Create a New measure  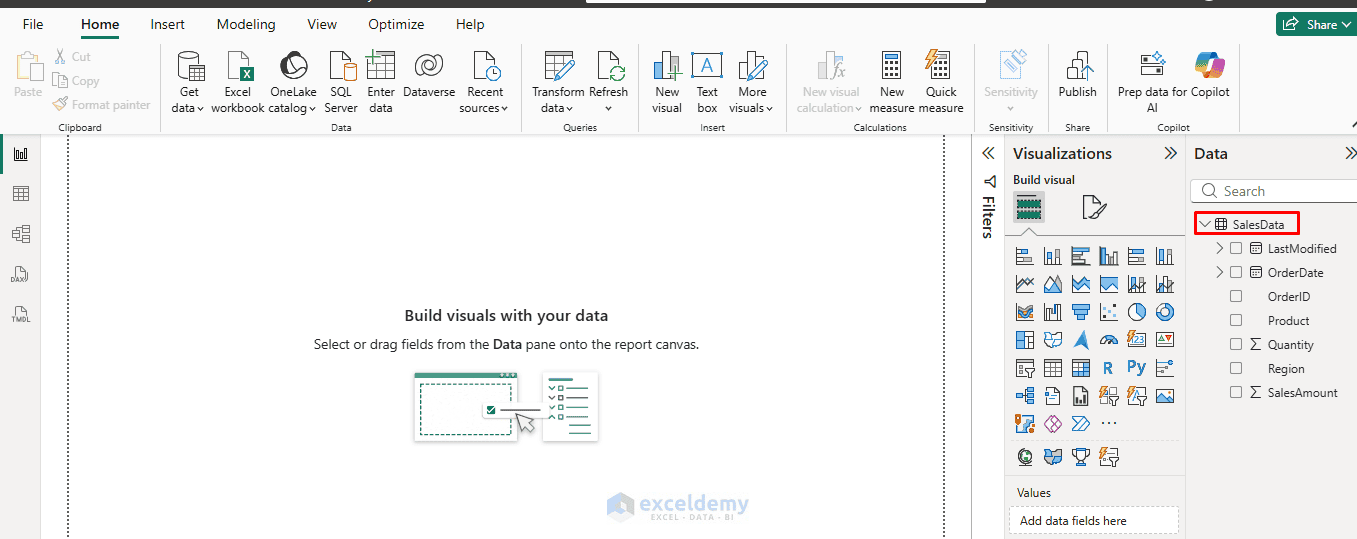point(892,82)
